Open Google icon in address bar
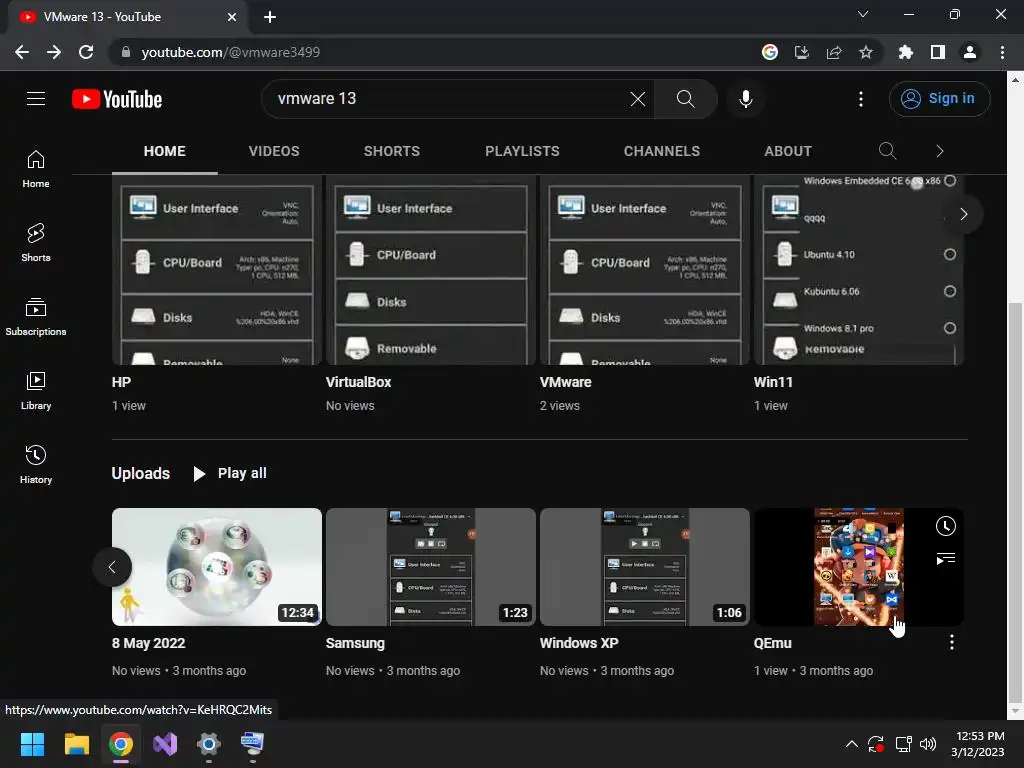The height and width of the screenshot is (768, 1024). [x=769, y=52]
